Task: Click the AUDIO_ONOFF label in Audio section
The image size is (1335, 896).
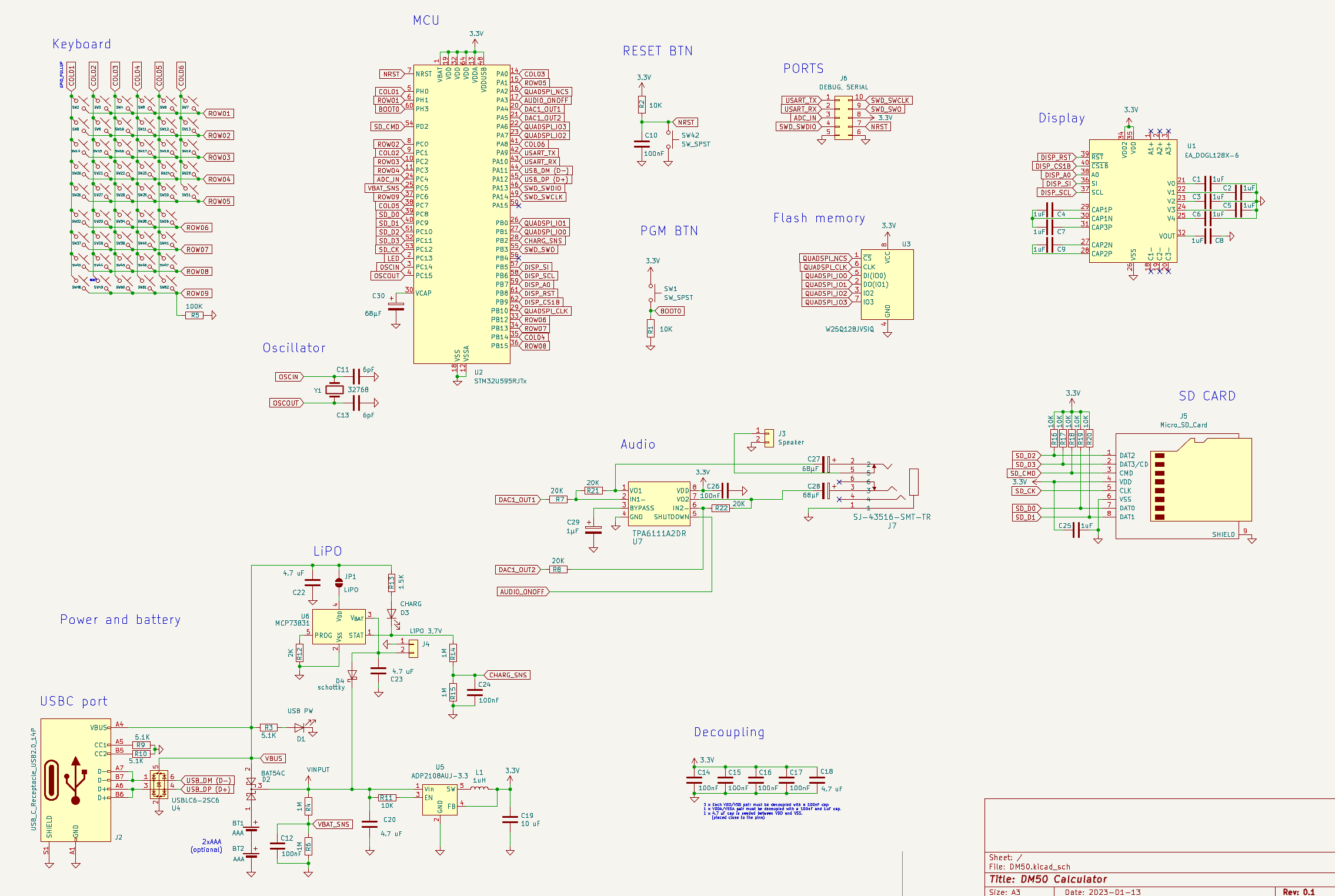Action: point(522,591)
